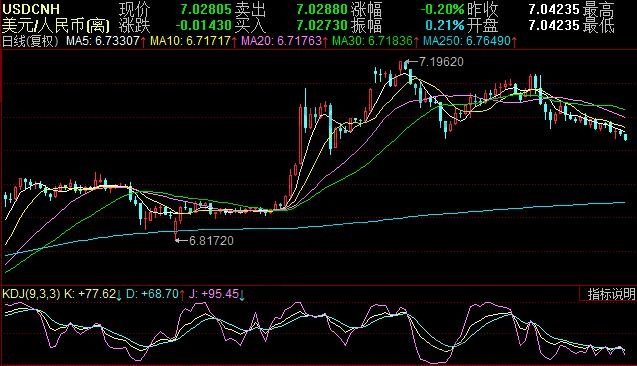This screenshot has height=366, width=637.
Task: Click the 美元/人民币(离) name label
Action: [56, 26]
